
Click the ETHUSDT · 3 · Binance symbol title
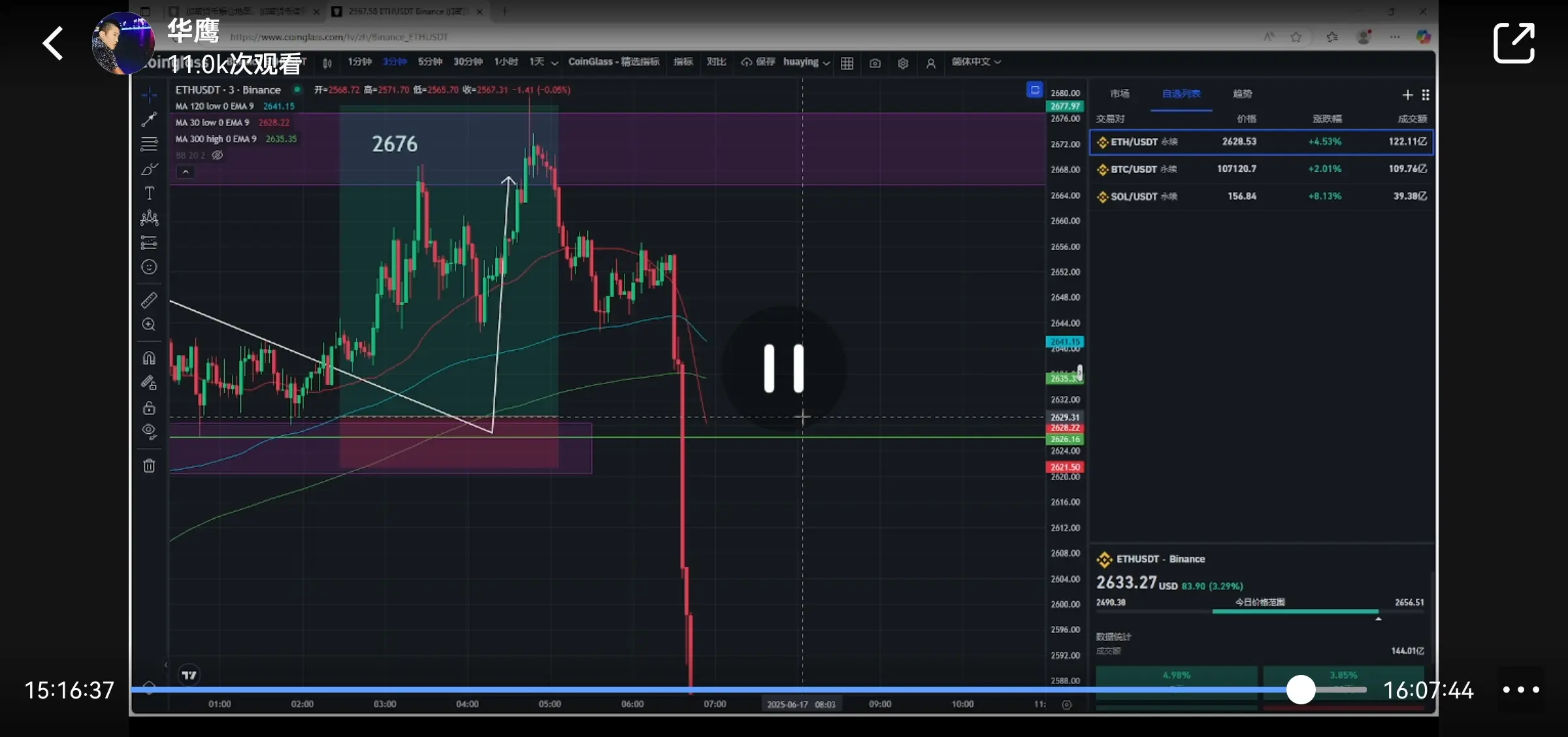coord(228,90)
